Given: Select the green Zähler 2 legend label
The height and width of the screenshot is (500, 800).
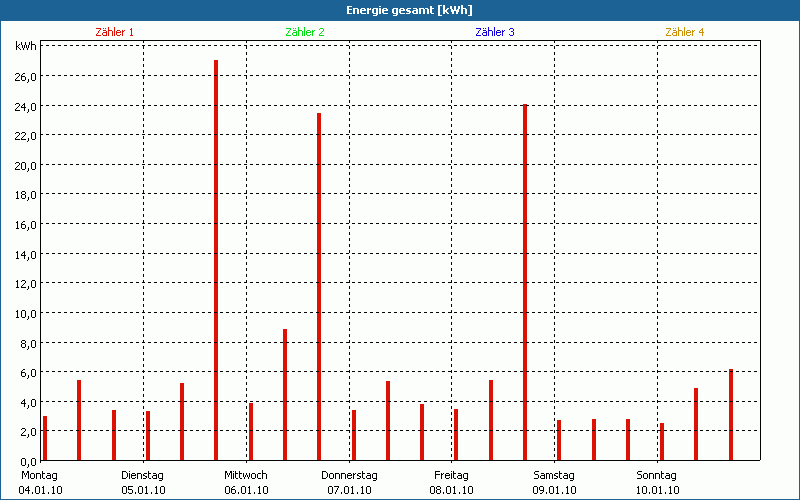Looking at the screenshot, I should (305, 32).
